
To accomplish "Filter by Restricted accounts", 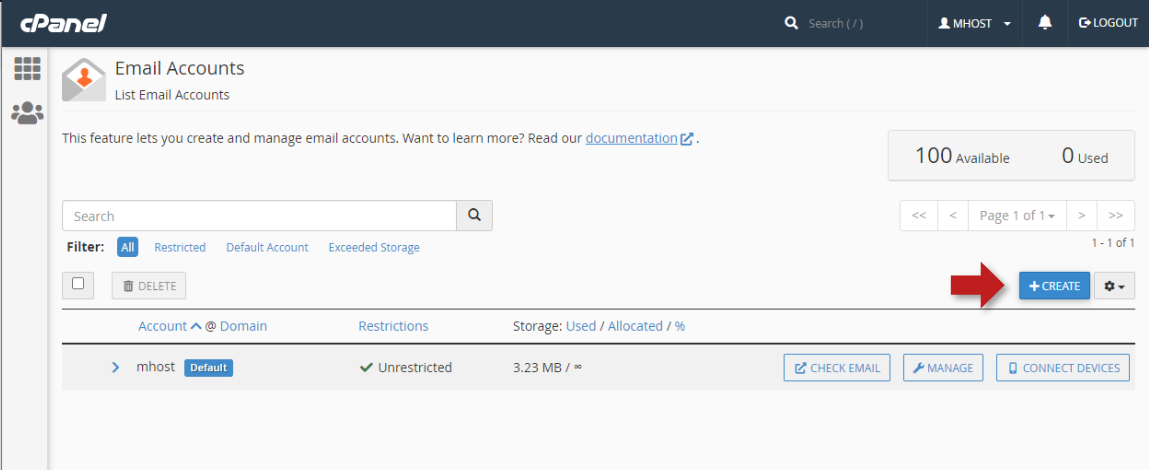I will (180, 247).
